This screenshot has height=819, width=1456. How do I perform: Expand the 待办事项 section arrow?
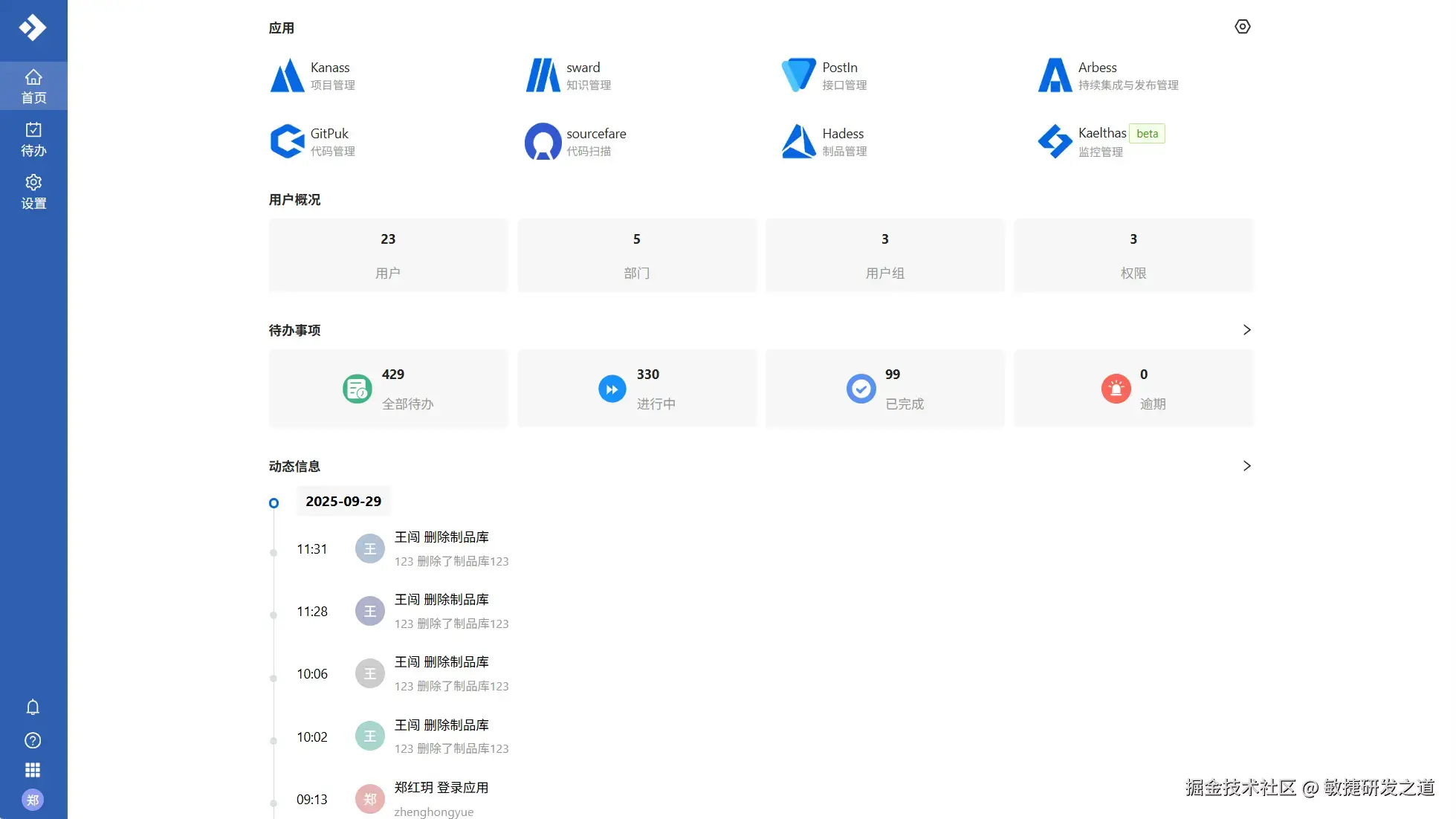[1246, 330]
